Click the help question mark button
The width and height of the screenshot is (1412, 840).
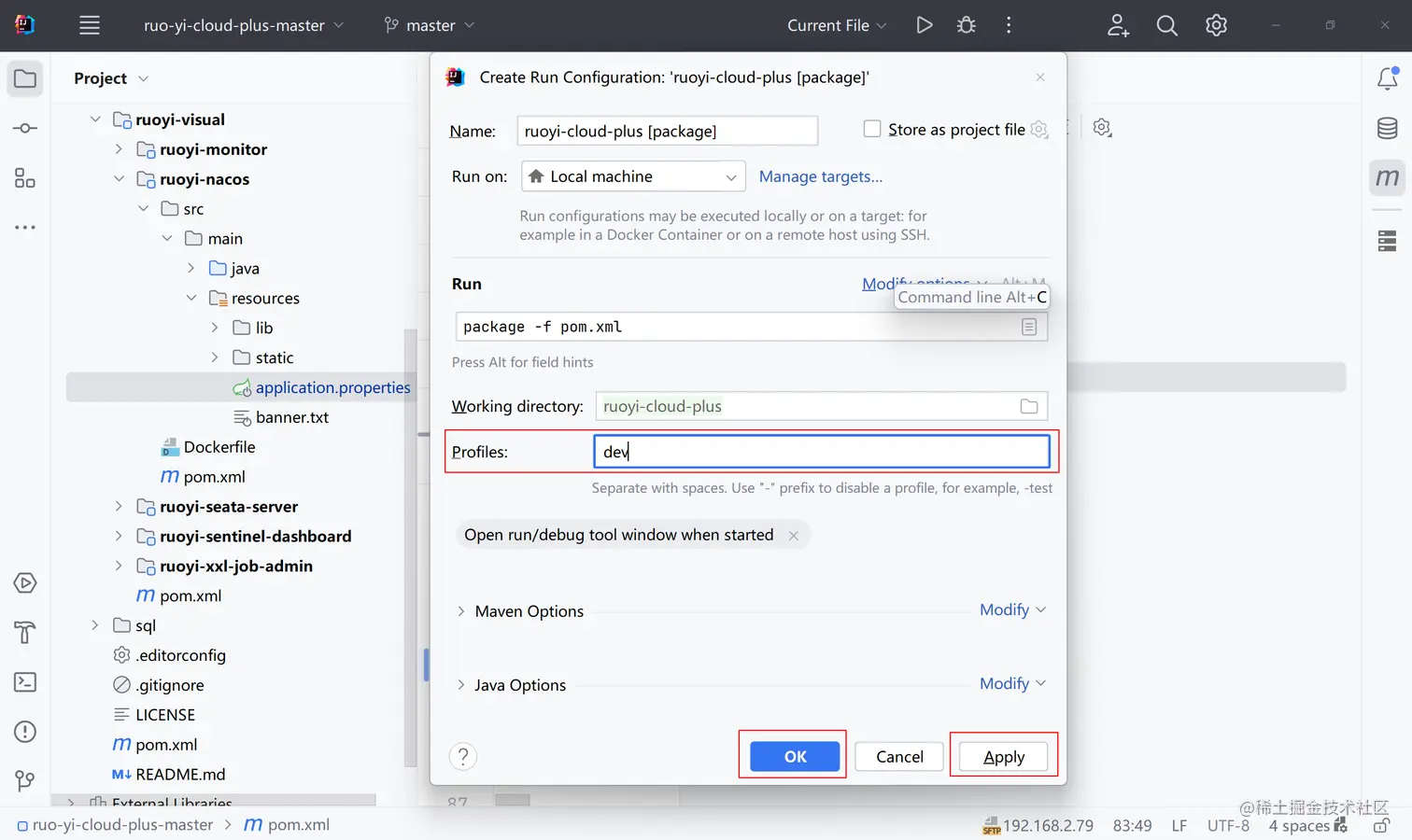[x=463, y=756]
